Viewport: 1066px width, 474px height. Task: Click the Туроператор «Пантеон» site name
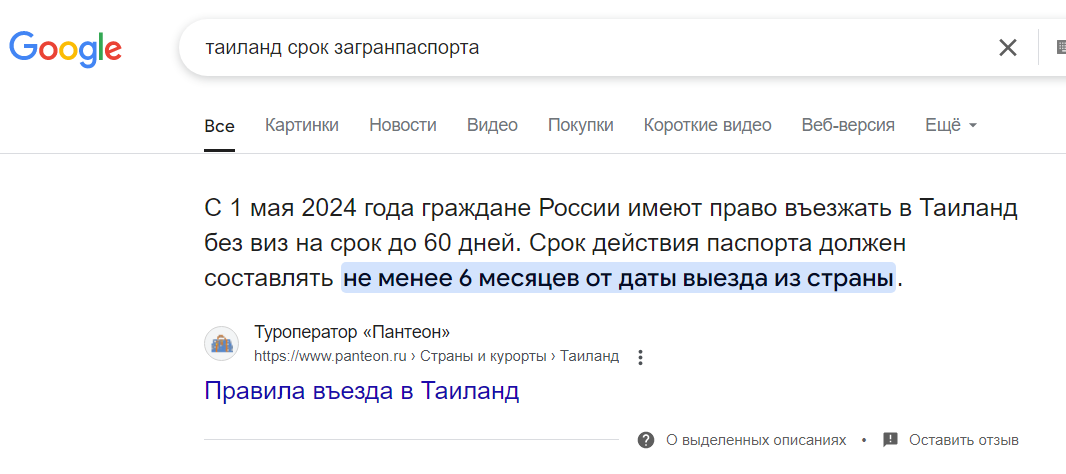[352, 333]
